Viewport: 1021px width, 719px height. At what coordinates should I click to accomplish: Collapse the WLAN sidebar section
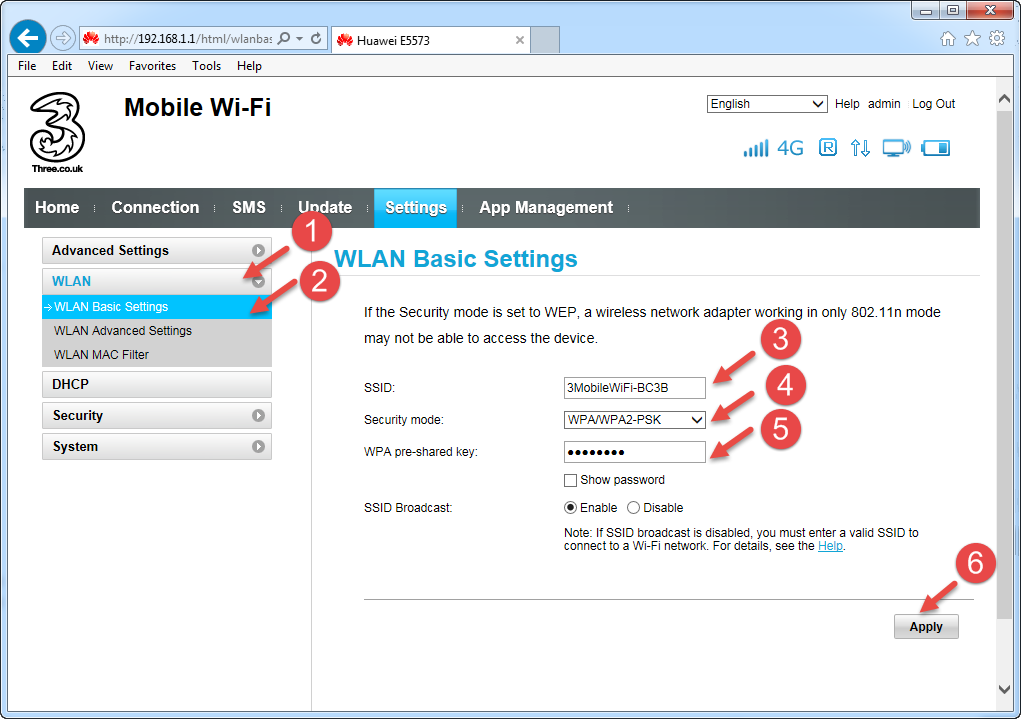click(x=157, y=281)
